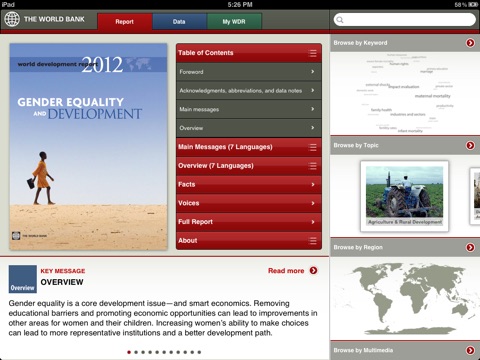The width and height of the screenshot is (480, 360).
Task: Open the Voices section
Action: (x=249, y=203)
